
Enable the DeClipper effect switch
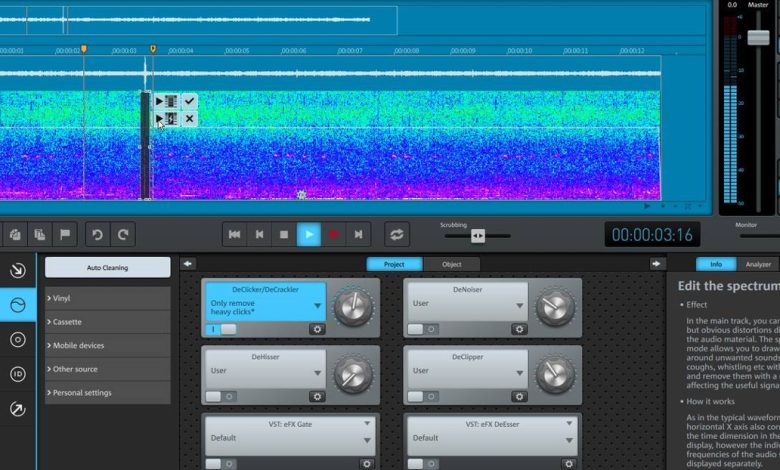(x=424, y=397)
